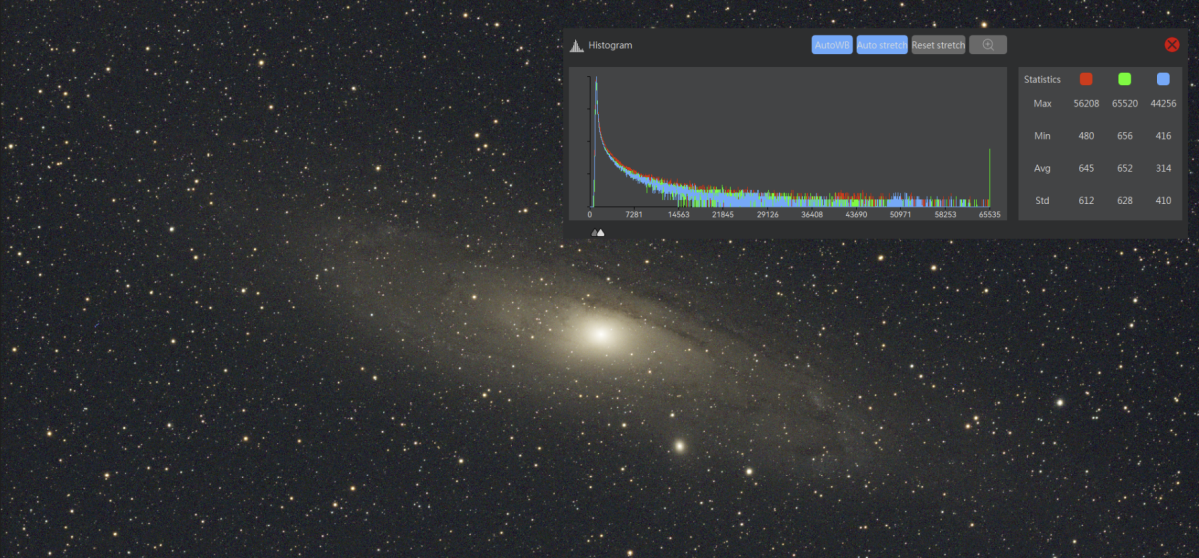Toggle Auto stretch on the image

pyautogui.click(x=882, y=45)
